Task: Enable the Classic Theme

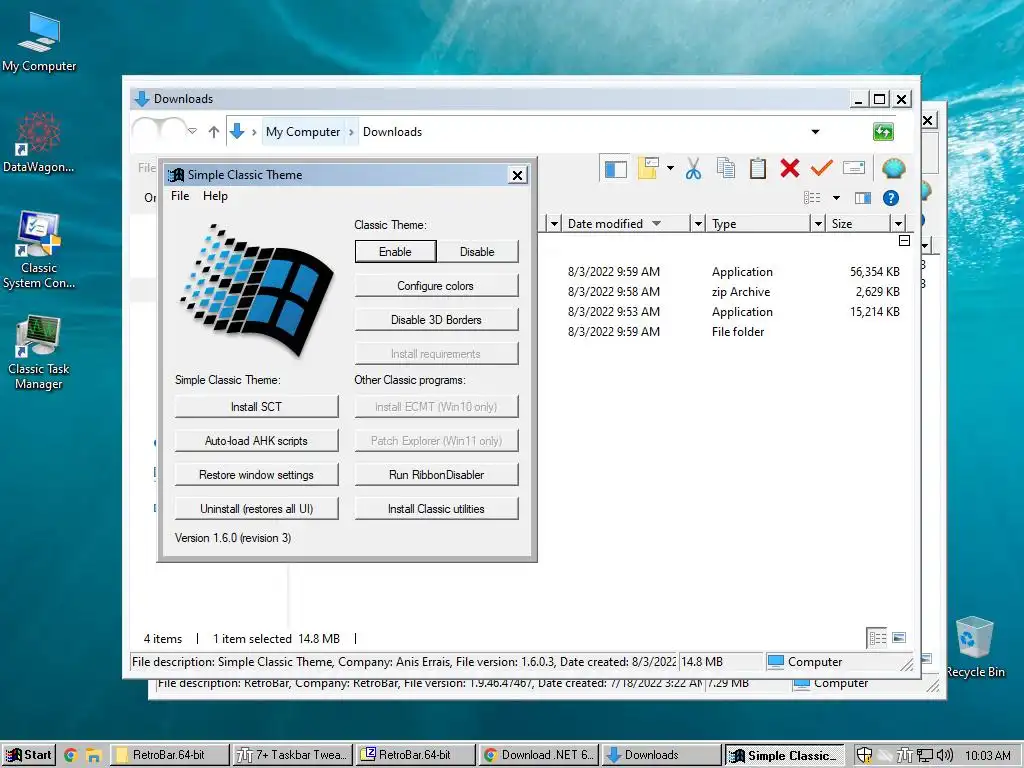Action: 395,251
